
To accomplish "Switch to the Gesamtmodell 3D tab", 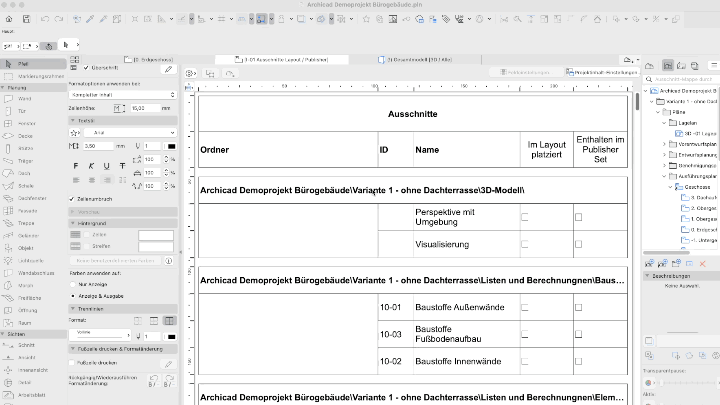I will pos(420,60).
